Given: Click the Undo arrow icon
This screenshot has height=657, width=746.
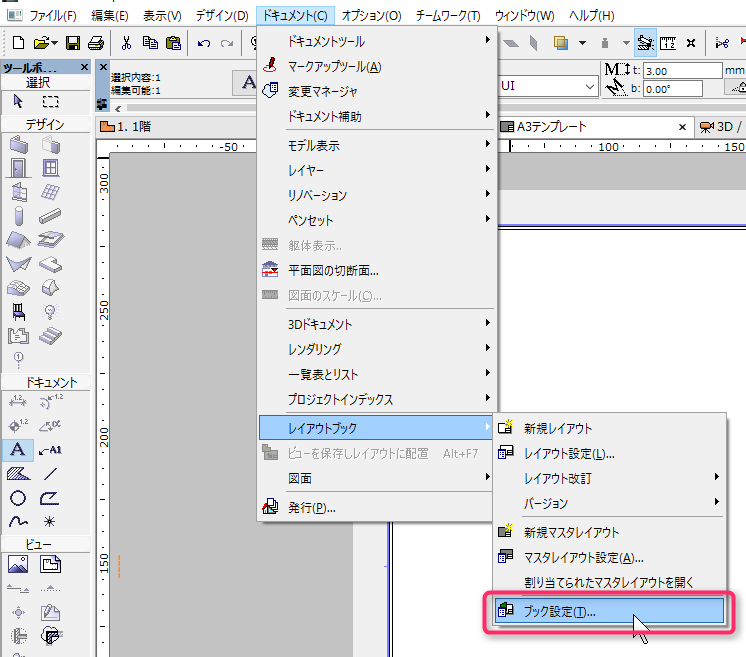Looking at the screenshot, I should [x=204, y=43].
